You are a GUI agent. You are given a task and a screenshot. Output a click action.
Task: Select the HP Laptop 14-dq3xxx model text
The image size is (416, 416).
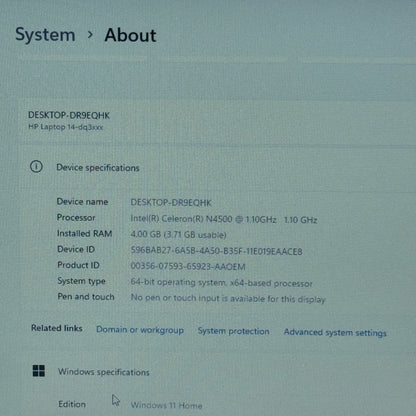(x=66, y=127)
